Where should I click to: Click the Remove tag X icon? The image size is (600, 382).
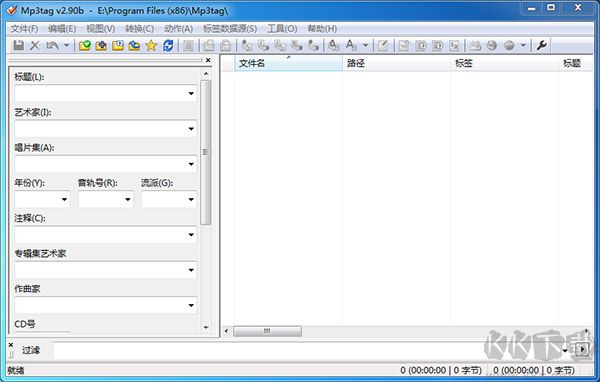pos(35,46)
